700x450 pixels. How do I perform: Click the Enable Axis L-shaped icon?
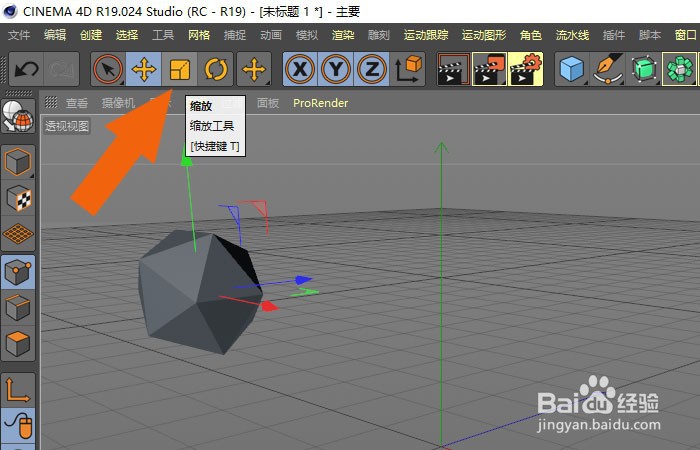click(18, 390)
